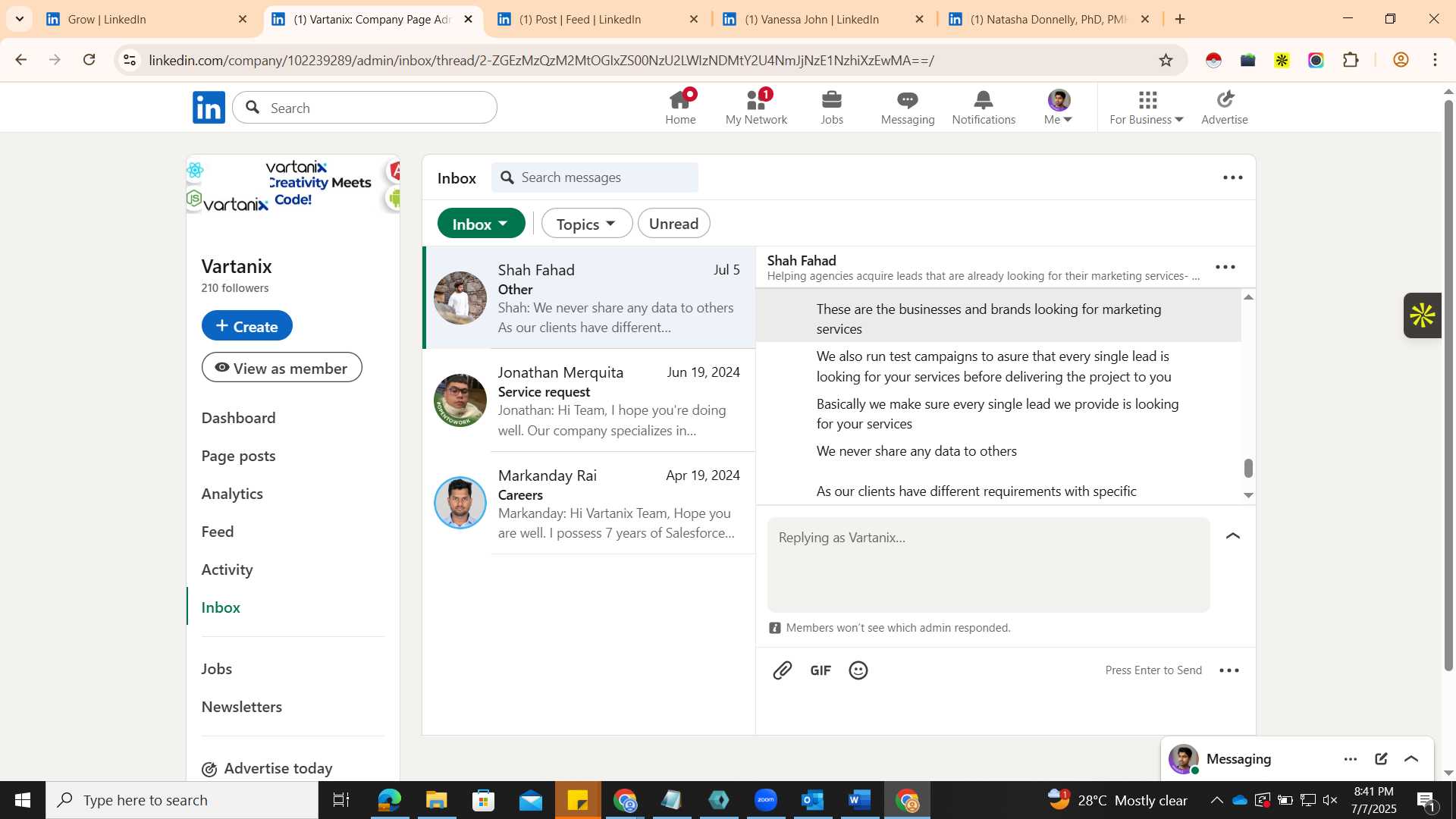Open Page posts in sidebar
The height and width of the screenshot is (819, 1456).
coord(238,456)
